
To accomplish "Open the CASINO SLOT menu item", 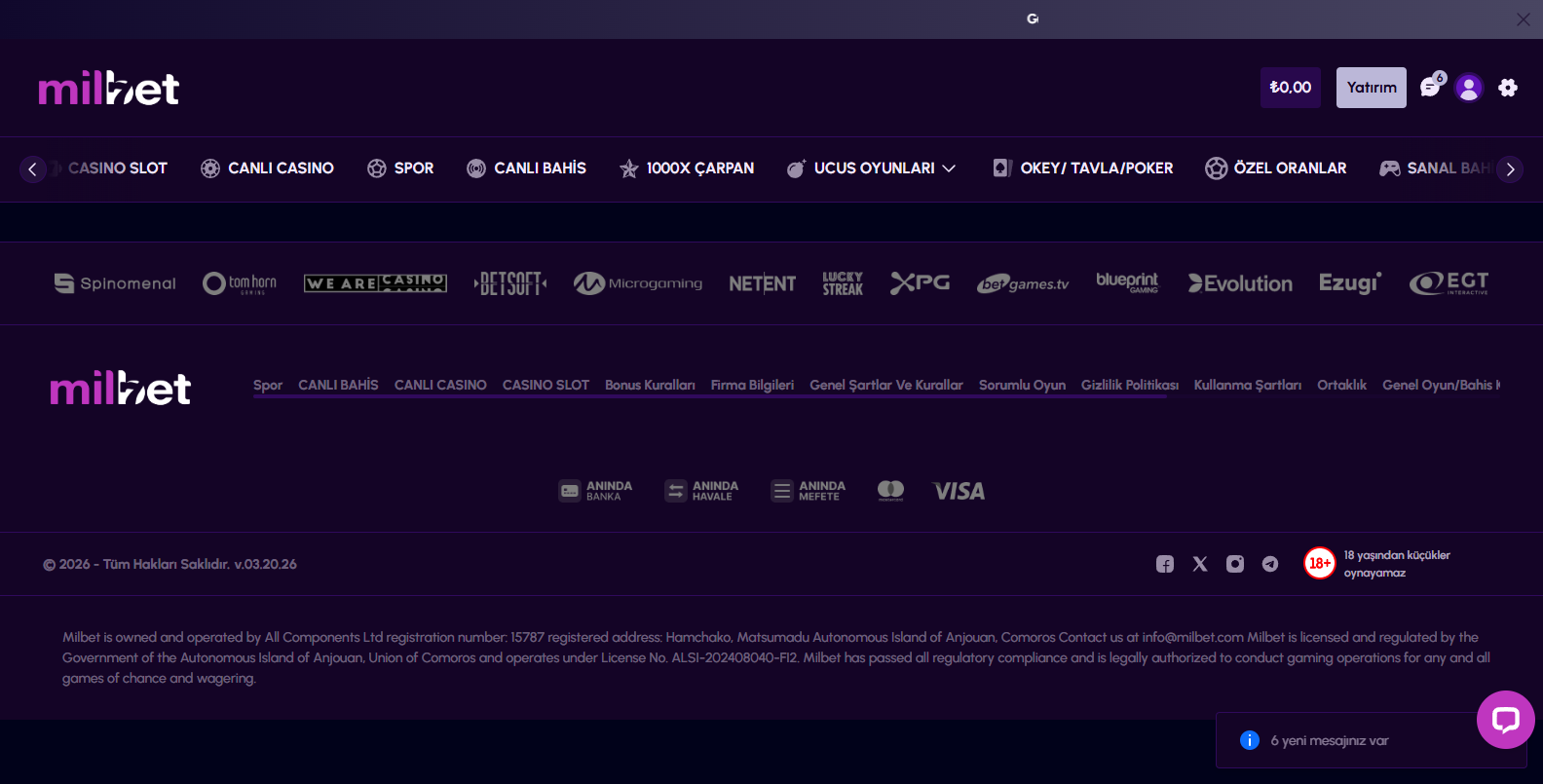I will (x=117, y=168).
